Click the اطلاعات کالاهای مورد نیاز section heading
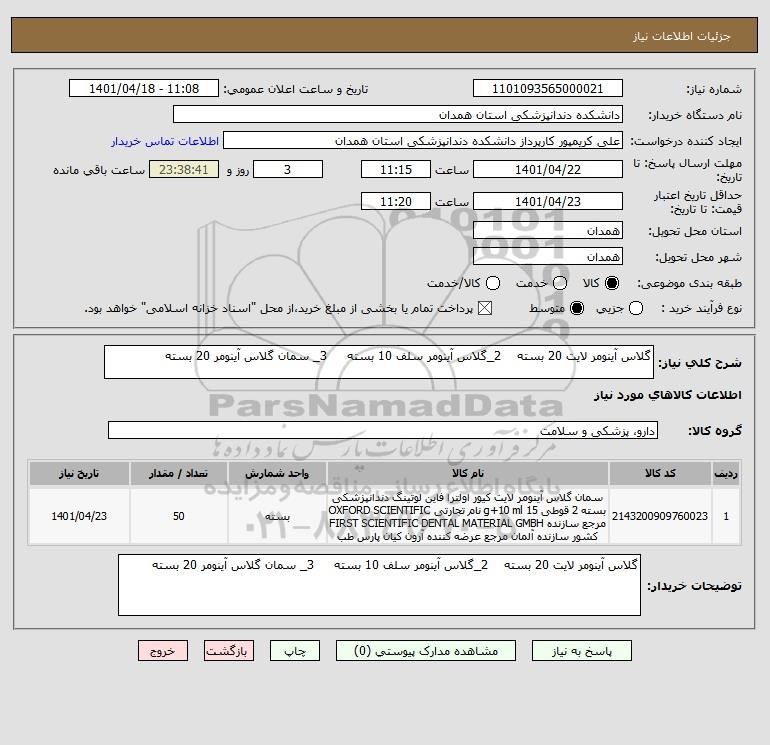Screen dimensions: 770x745 pos(668,395)
